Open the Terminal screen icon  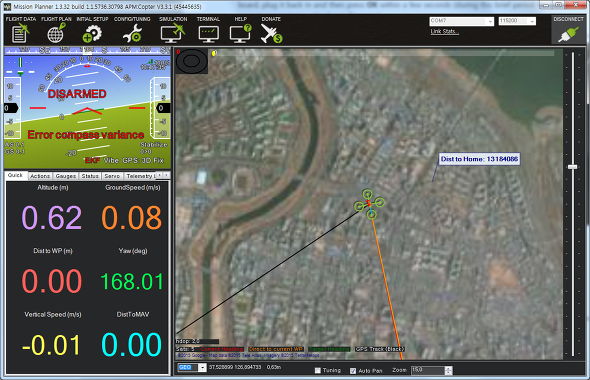(x=208, y=34)
